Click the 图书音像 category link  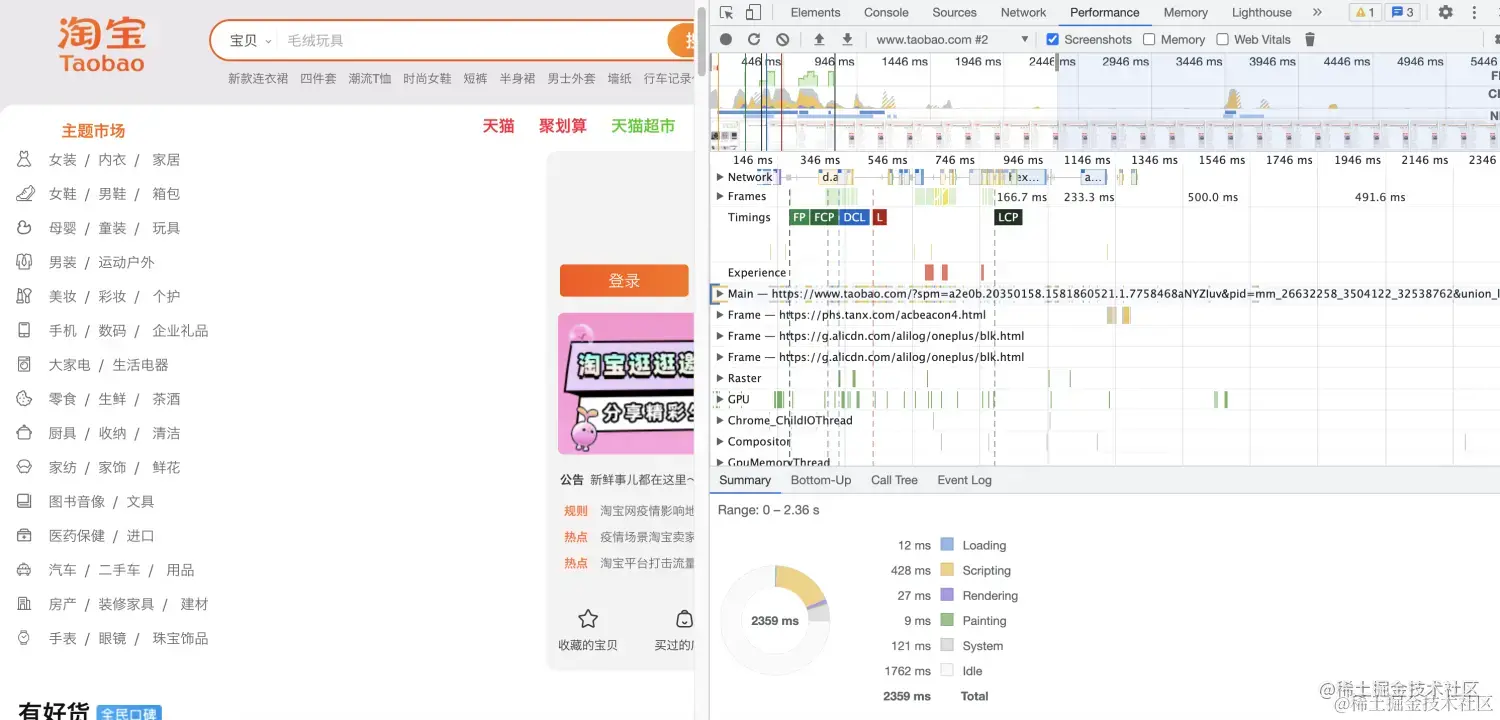pyautogui.click(x=77, y=501)
